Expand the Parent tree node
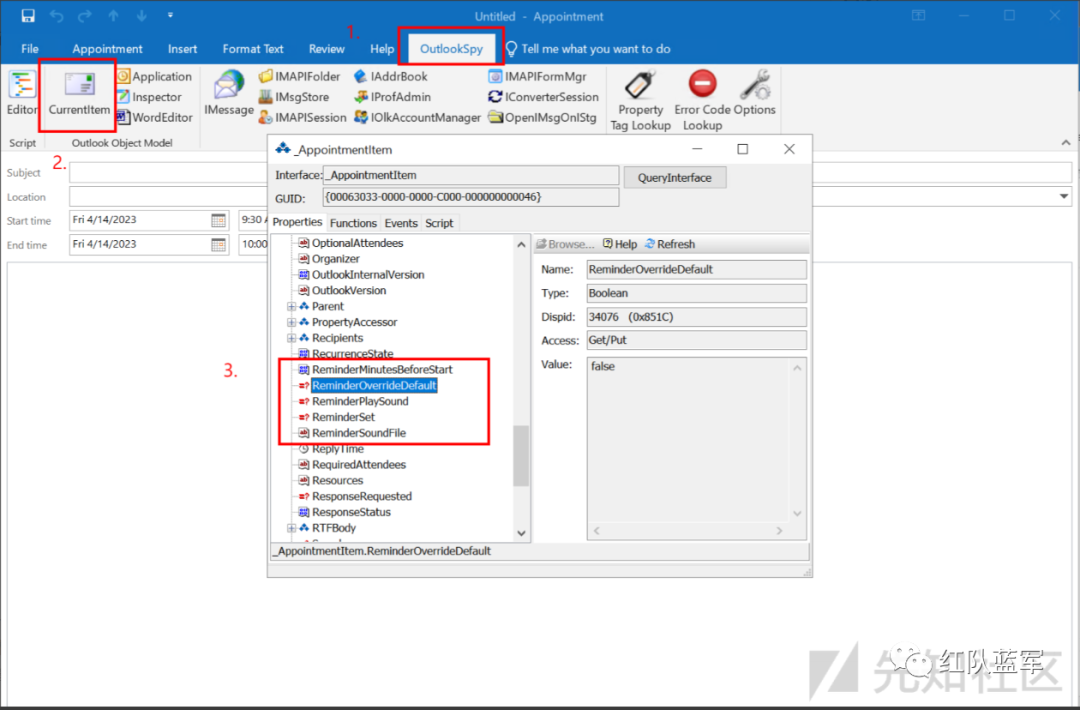Viewport: 1080px width, 710px height. 291,306
